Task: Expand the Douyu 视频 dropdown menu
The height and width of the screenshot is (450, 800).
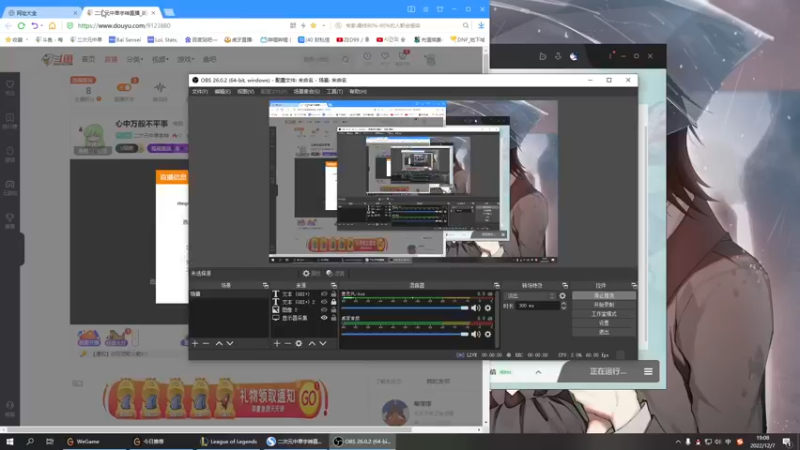Action: tap(160, 60)
